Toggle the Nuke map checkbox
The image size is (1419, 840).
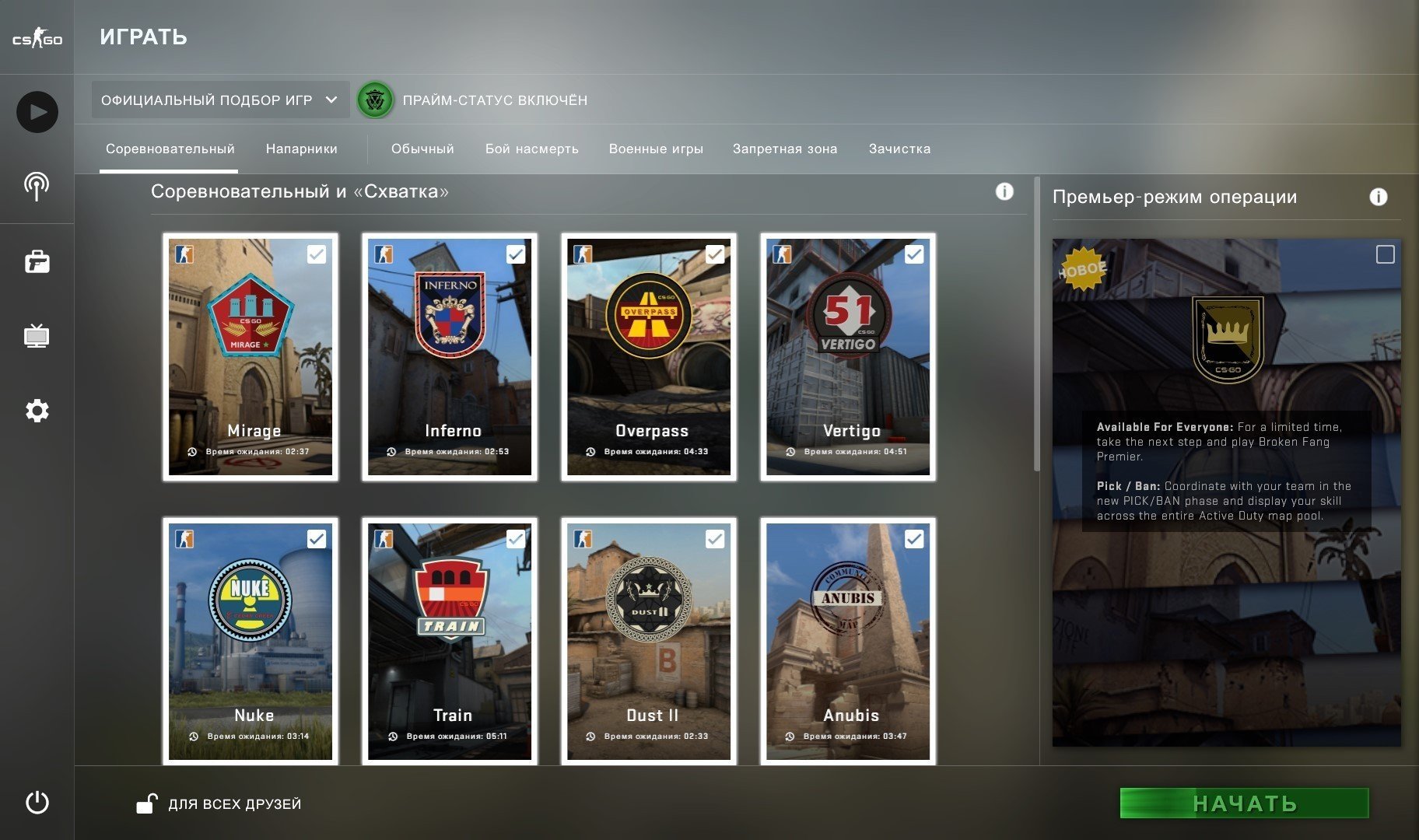(317, 539)
